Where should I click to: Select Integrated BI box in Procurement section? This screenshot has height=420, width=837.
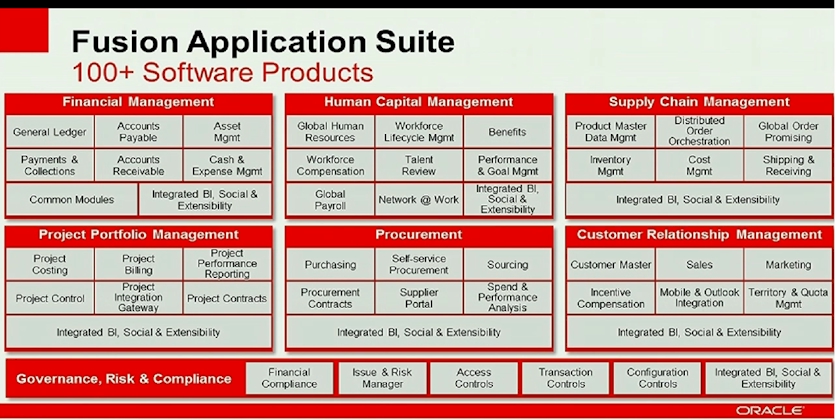[x=418, y=332]
